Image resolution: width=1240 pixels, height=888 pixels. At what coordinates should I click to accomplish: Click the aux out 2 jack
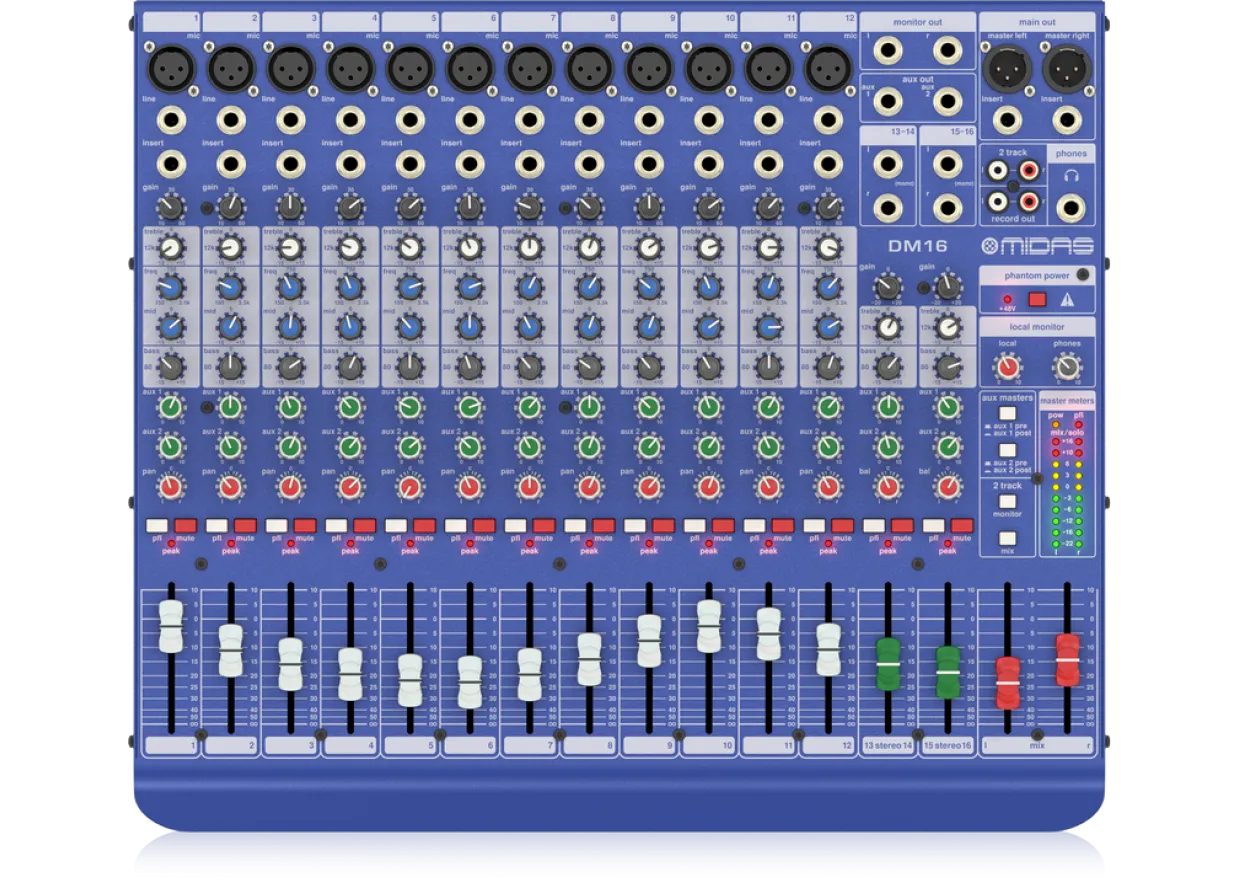947,101
